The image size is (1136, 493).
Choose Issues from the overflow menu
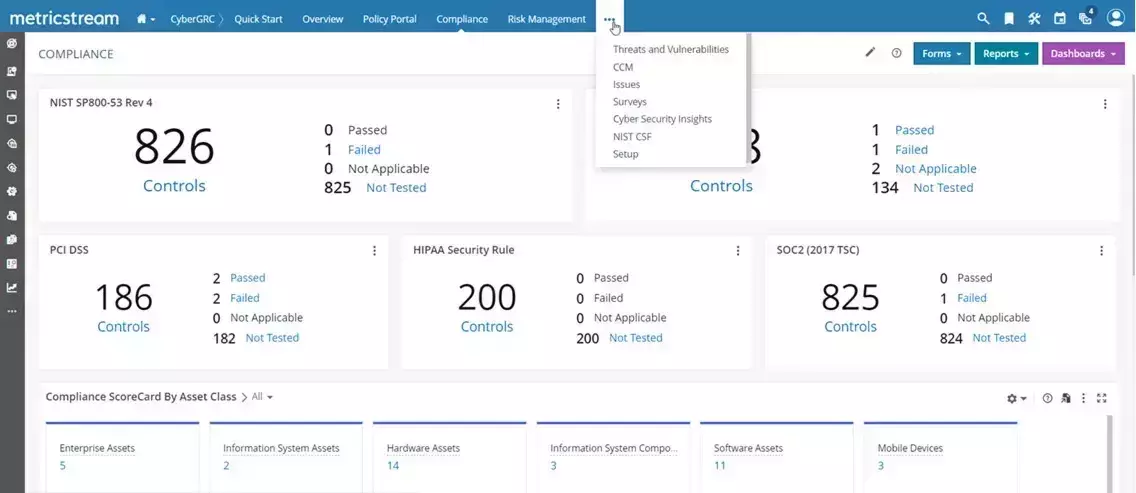coord(626,84)
